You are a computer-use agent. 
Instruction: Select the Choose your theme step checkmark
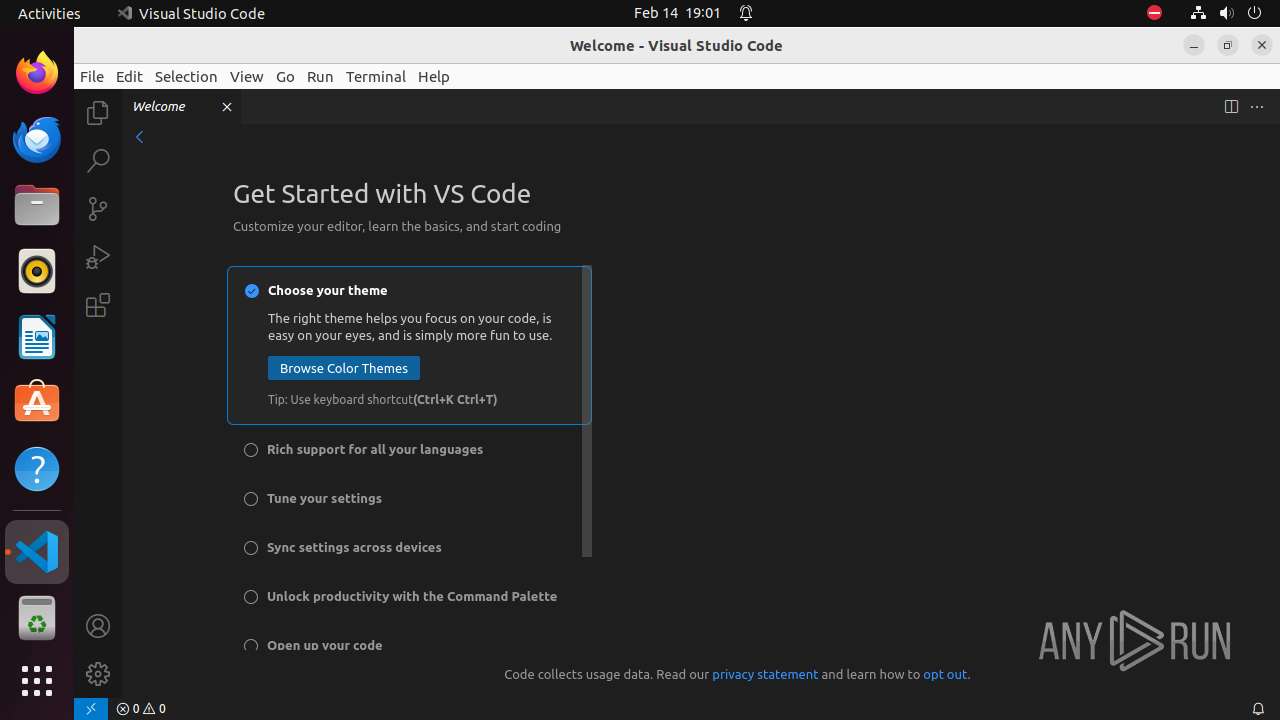[252, 291]
